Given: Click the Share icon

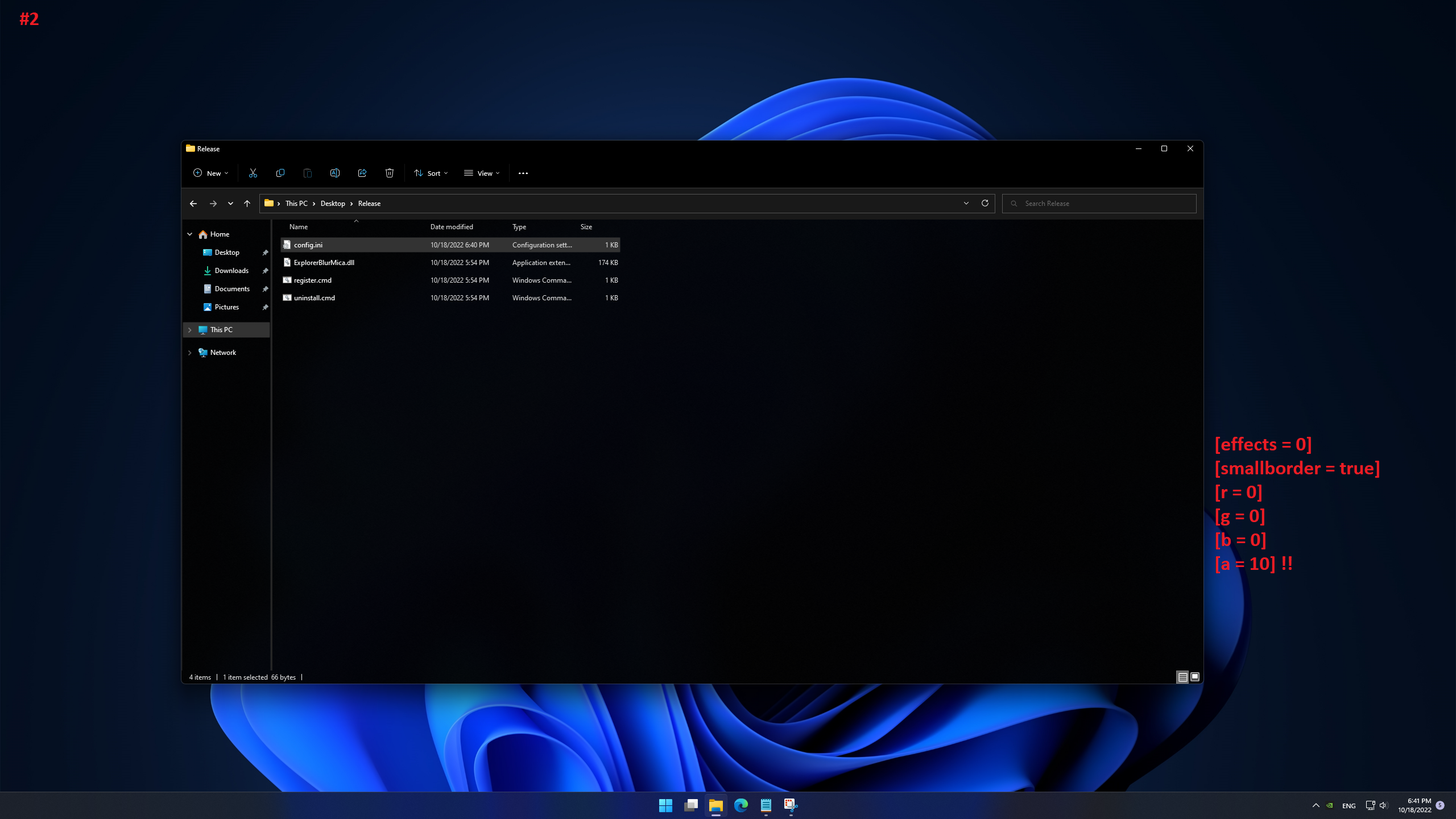Looking at the screenshot, I should coord(362,173).
